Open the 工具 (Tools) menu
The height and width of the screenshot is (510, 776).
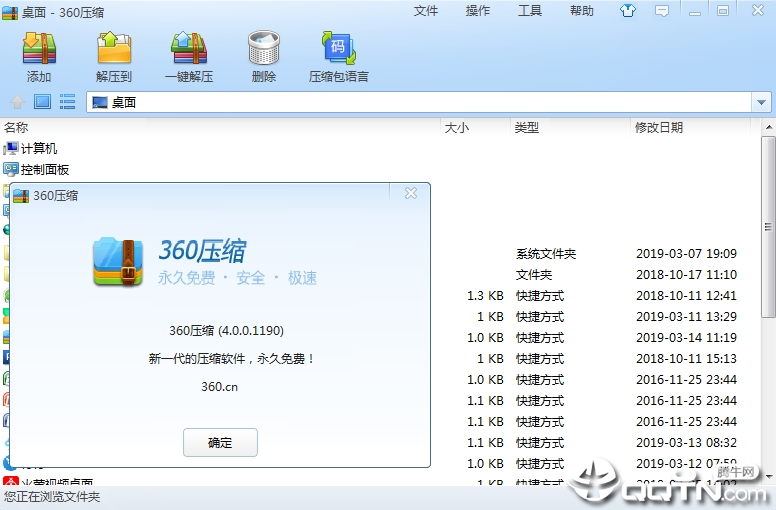tap(530, 11)
